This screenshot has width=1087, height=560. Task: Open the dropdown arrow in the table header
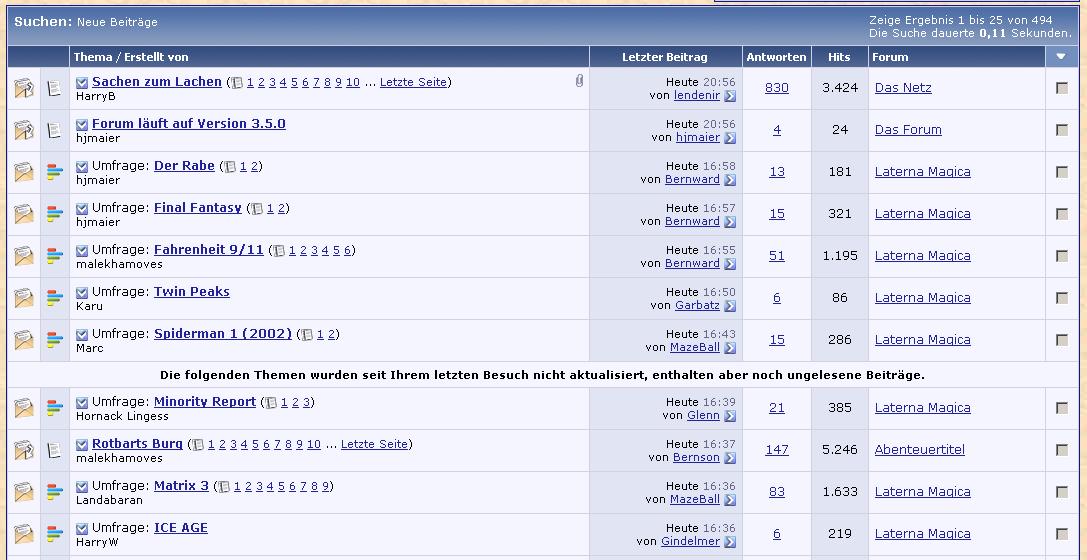pyautogui.click(x=1061, y=57)
